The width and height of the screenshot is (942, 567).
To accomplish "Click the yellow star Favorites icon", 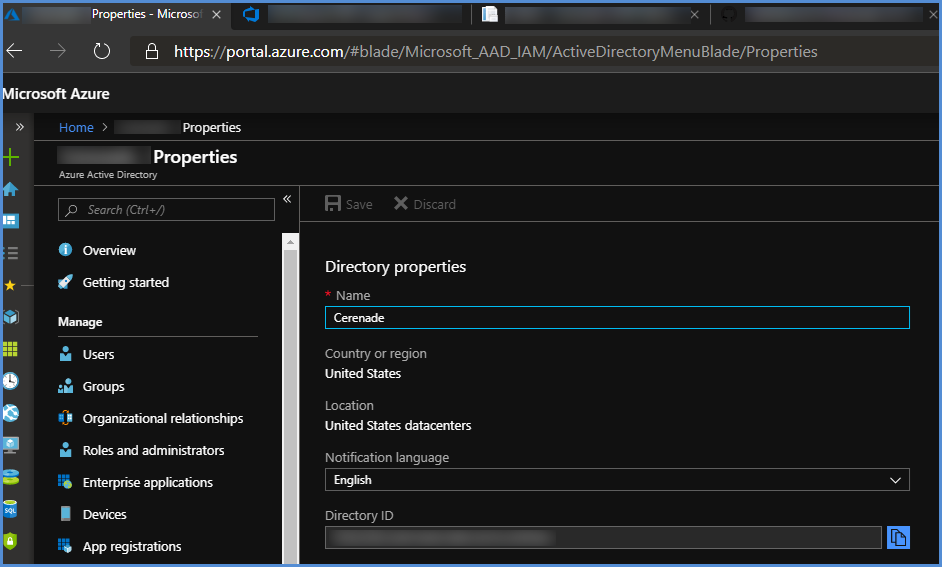I will (10, 285).
